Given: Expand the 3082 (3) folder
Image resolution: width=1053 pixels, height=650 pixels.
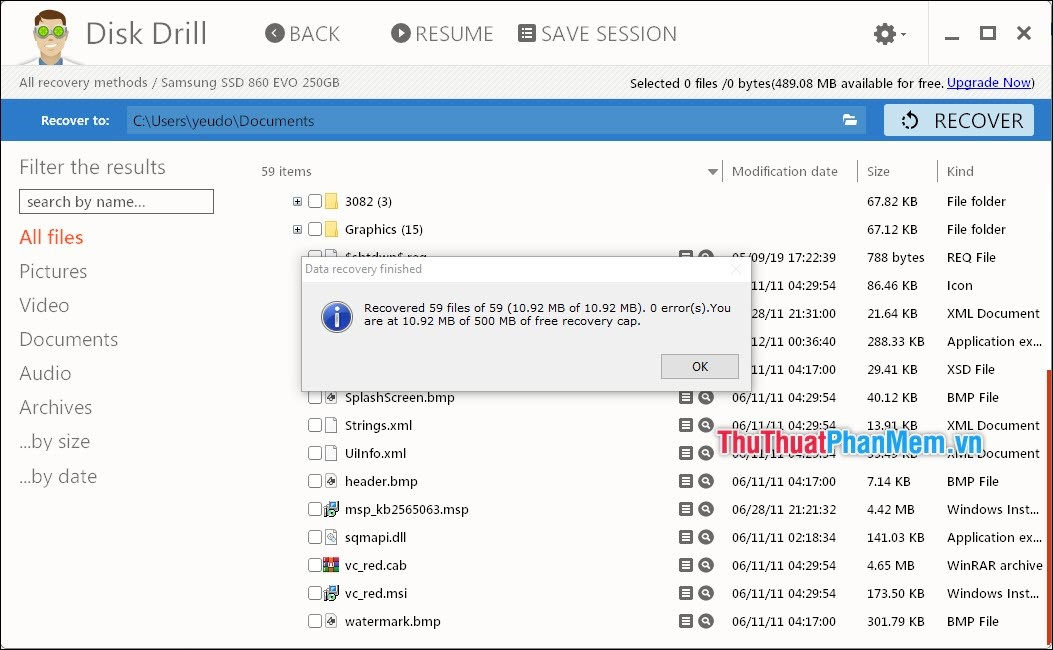Looking at the screenshot, I should (x=296, y=201).
